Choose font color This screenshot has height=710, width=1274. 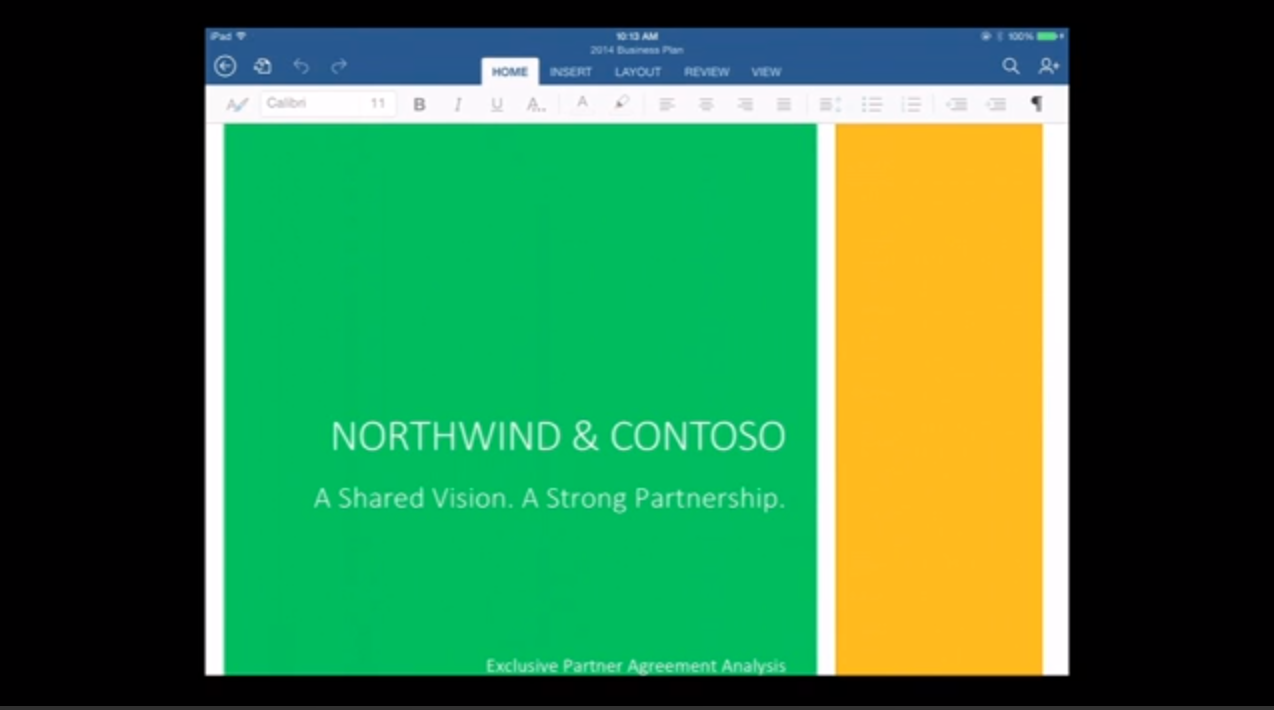pos(582,103)
